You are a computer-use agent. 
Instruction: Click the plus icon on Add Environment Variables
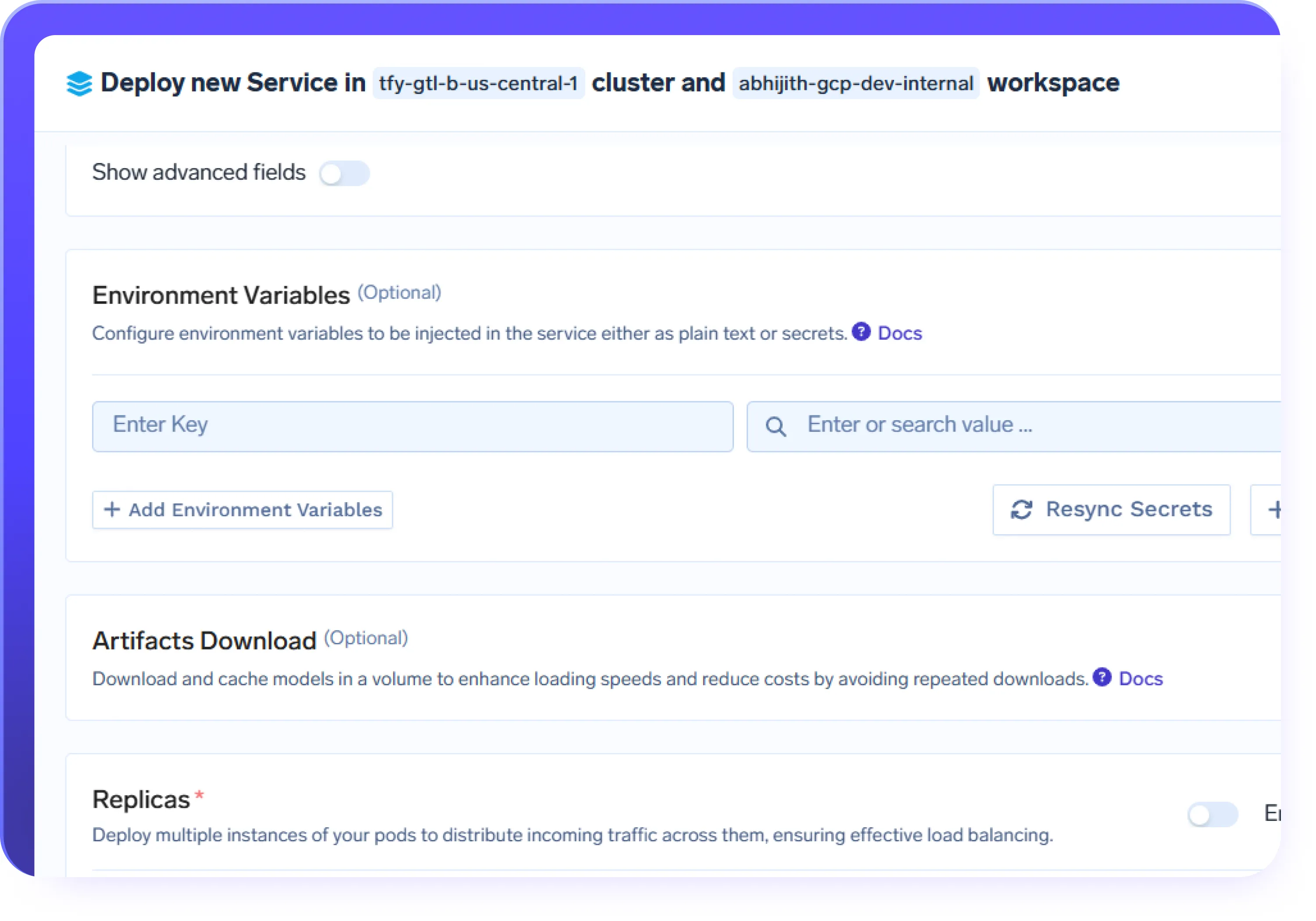112,510
